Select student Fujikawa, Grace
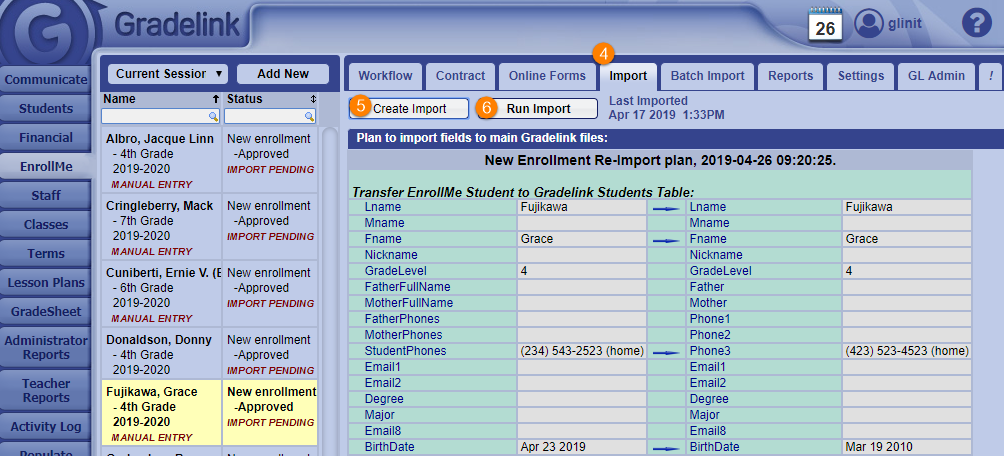This screenshot has height=456, width=1004. coord(161,414)
